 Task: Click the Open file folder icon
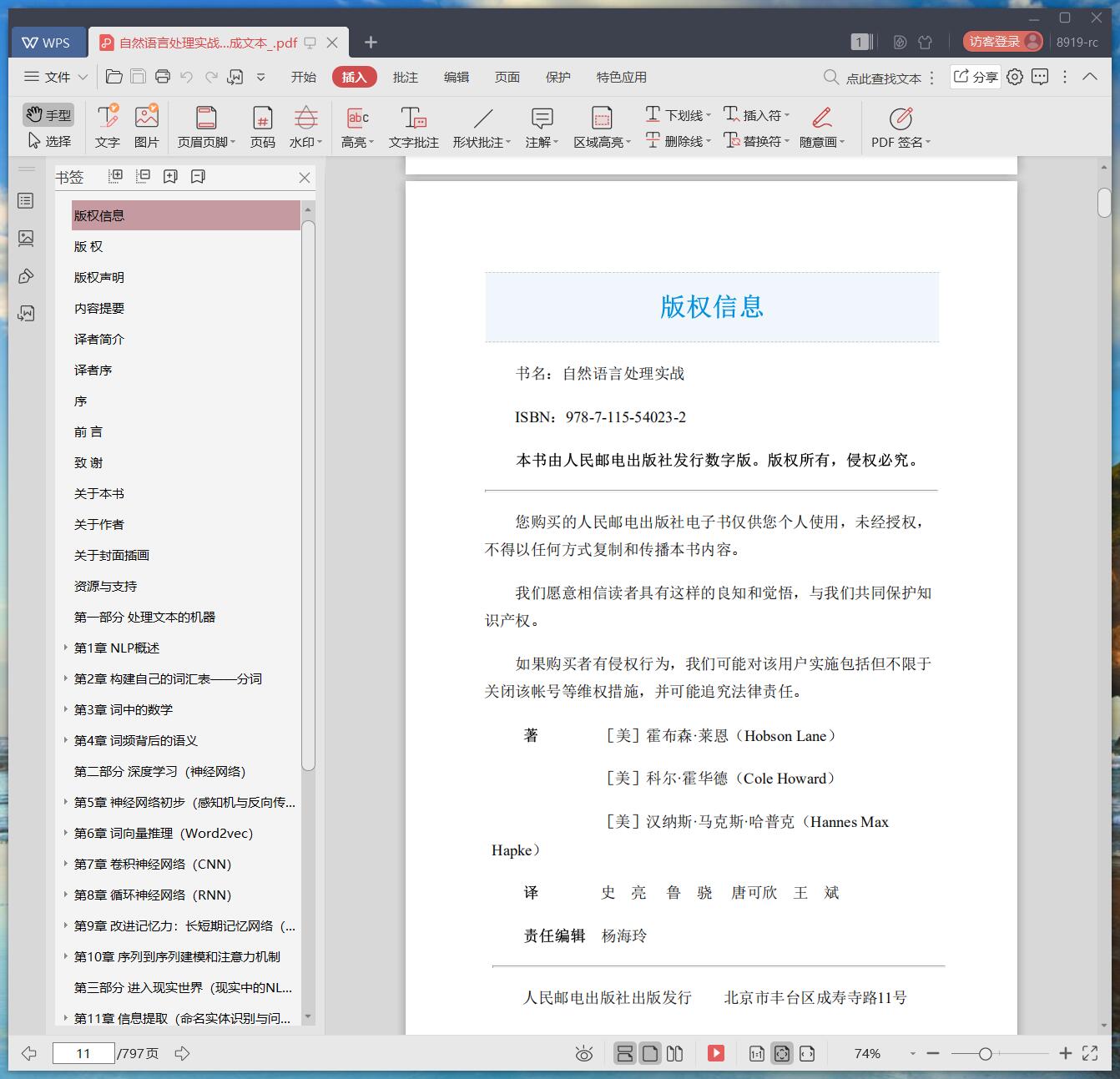pyautogui.click(x=114, y=77)
